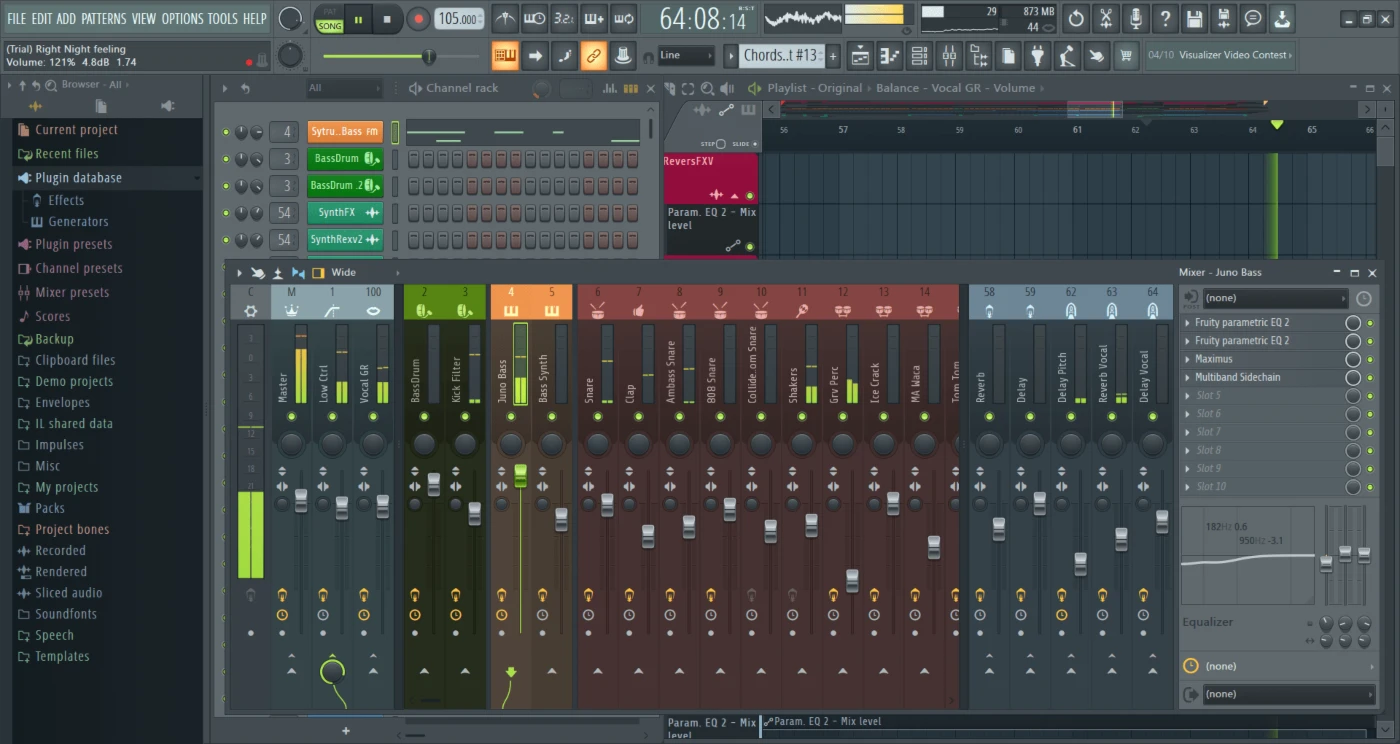This screenshot has width=1400, height=744.
Task: Toggle SONG/PAT mode switch
Action: pos(329,20)
